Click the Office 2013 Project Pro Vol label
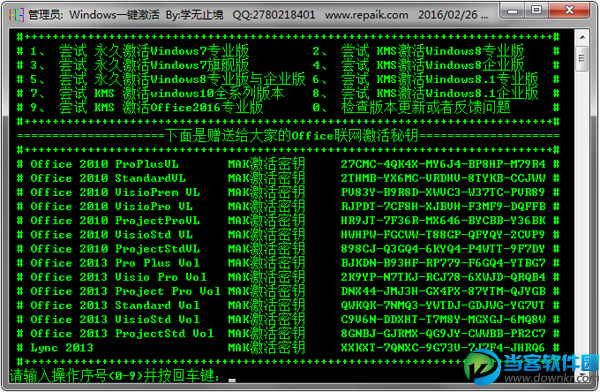Screen dimensions: 600x392 tap(126, 292)
